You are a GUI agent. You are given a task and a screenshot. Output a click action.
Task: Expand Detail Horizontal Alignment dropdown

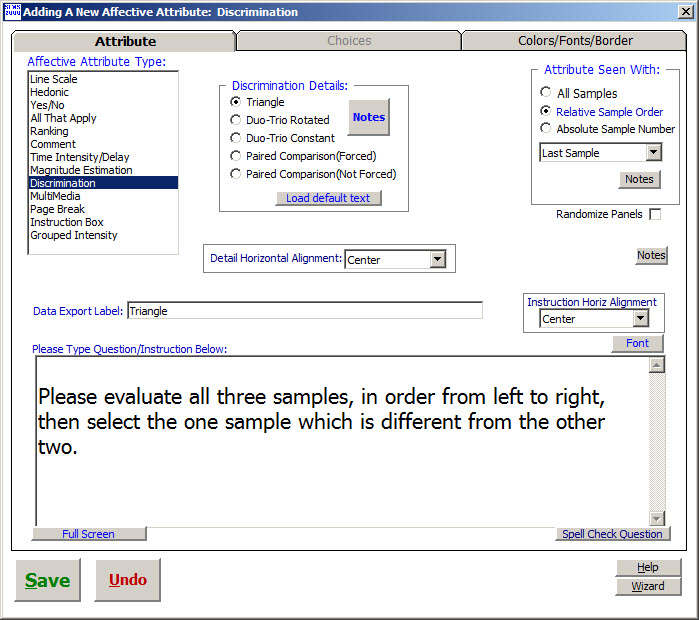click(x=437, y=260)
